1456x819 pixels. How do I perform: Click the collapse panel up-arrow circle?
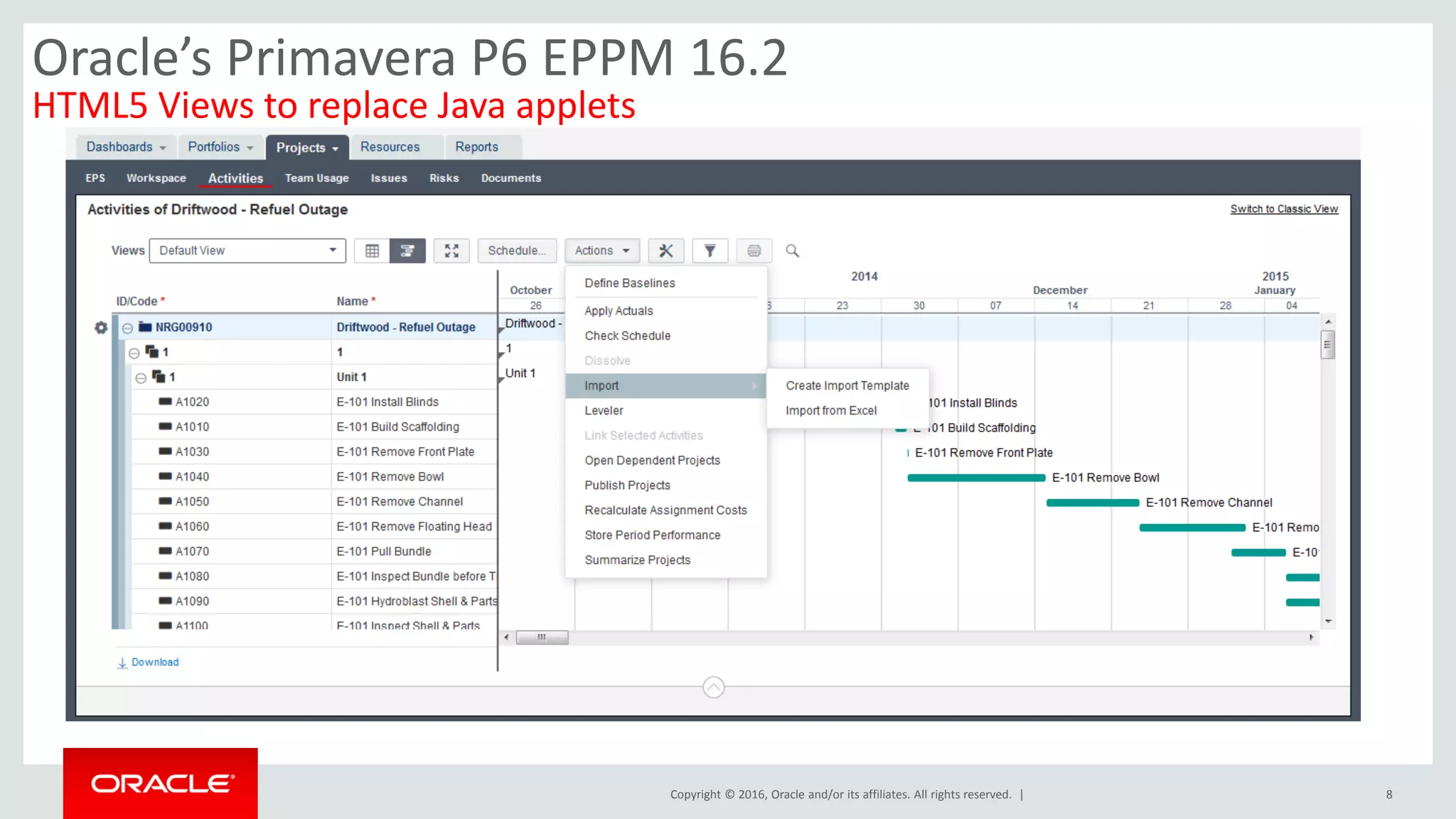click(x=714, y=687)
